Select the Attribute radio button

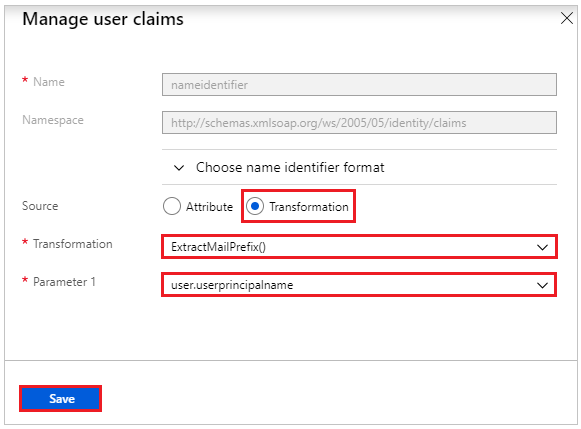(x=172, y=206)
